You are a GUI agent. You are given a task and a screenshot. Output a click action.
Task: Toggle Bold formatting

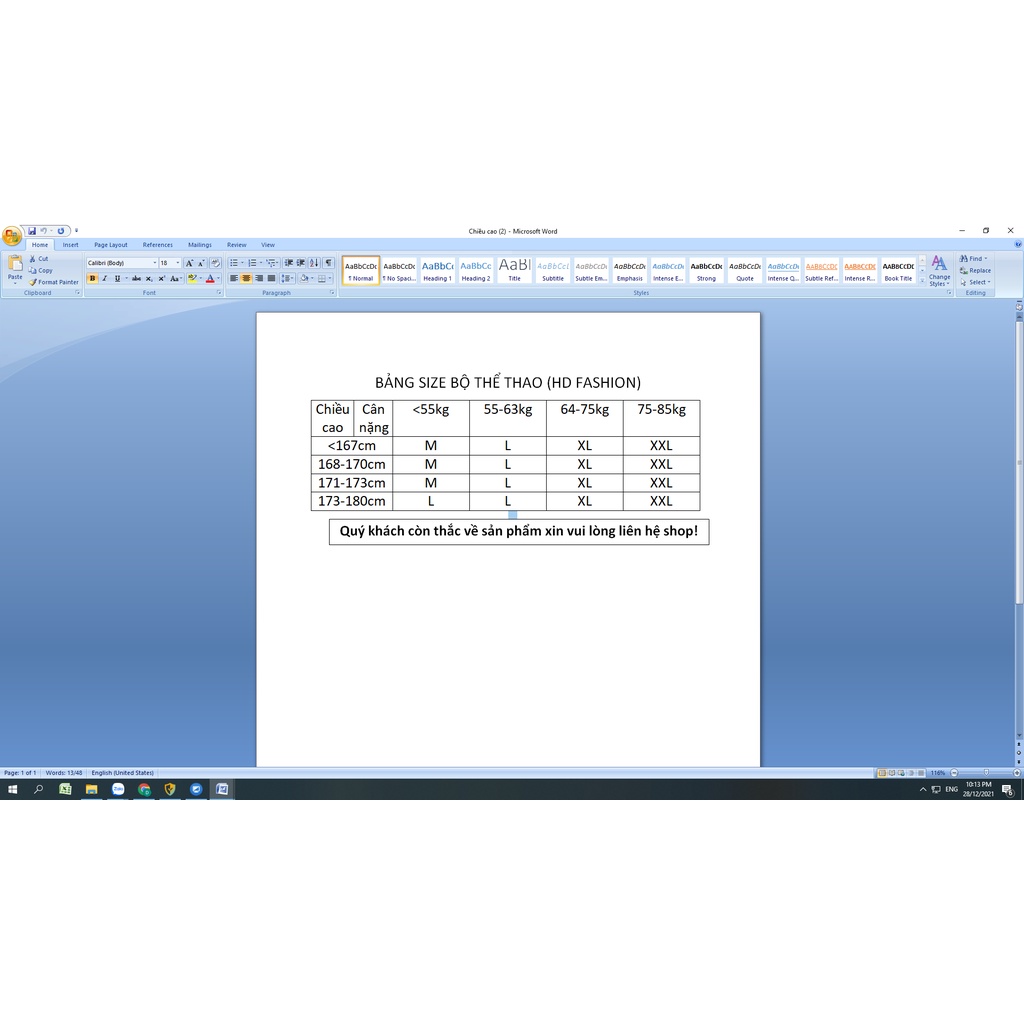click(x=93, y=279)
